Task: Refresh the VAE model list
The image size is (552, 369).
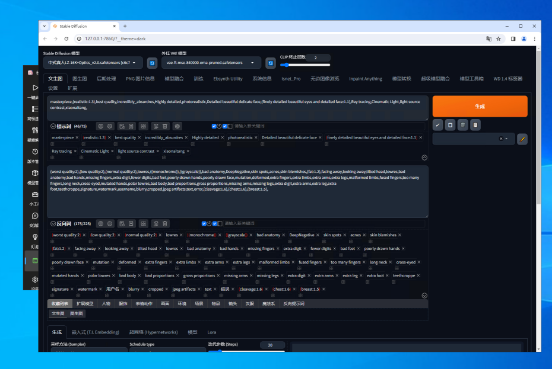Action: pyautogui.click(x=270, y=63)
